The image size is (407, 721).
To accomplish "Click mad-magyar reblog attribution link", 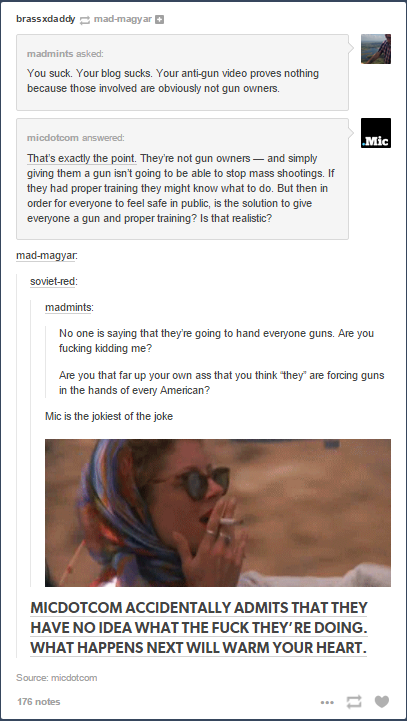I will pos(46,255).
